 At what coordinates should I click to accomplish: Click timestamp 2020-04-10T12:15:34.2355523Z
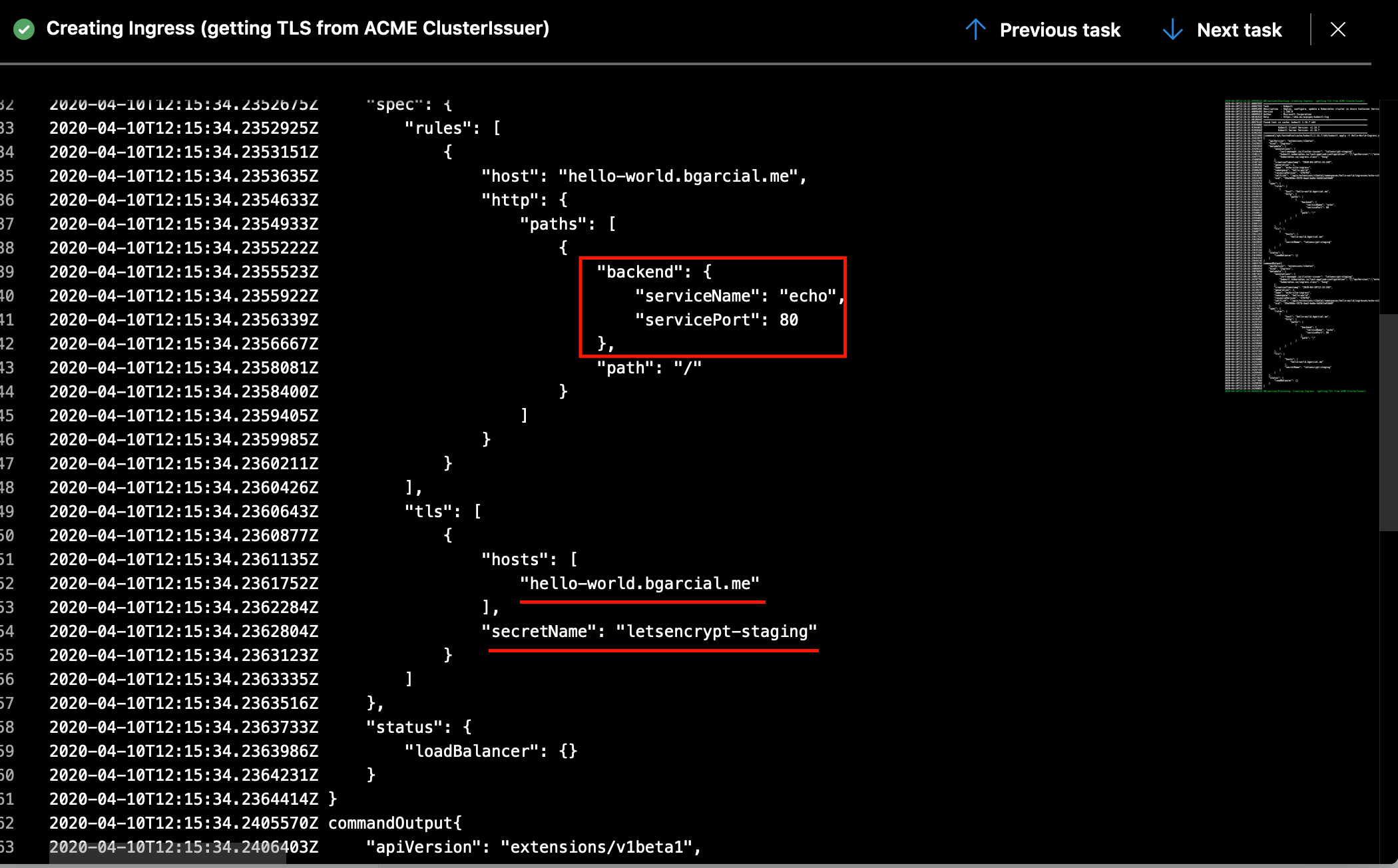pyautogui.click(x=184, y=272)
